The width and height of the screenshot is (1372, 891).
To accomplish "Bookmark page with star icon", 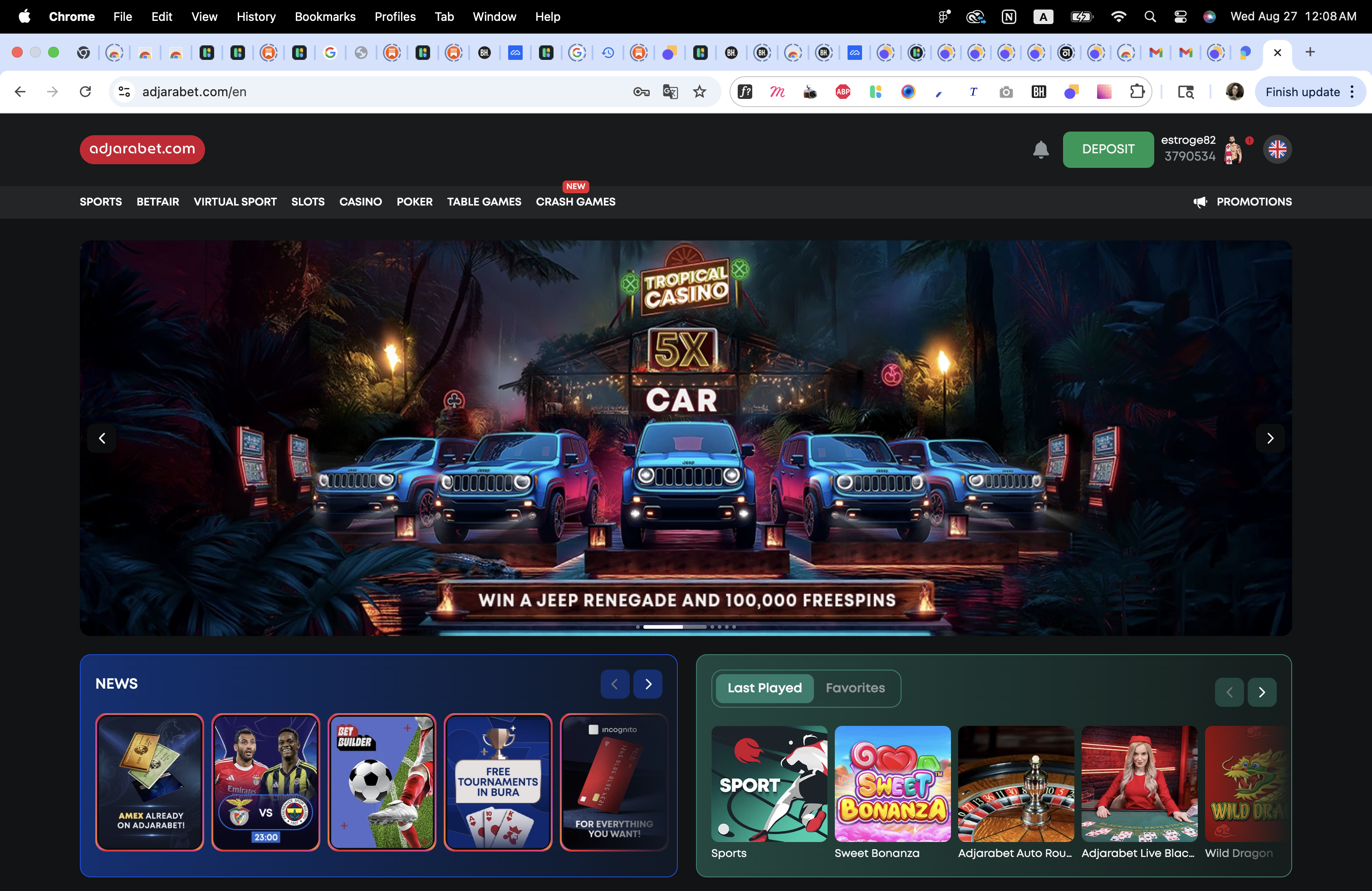I will pyautogui.click(x=699, y=92).
